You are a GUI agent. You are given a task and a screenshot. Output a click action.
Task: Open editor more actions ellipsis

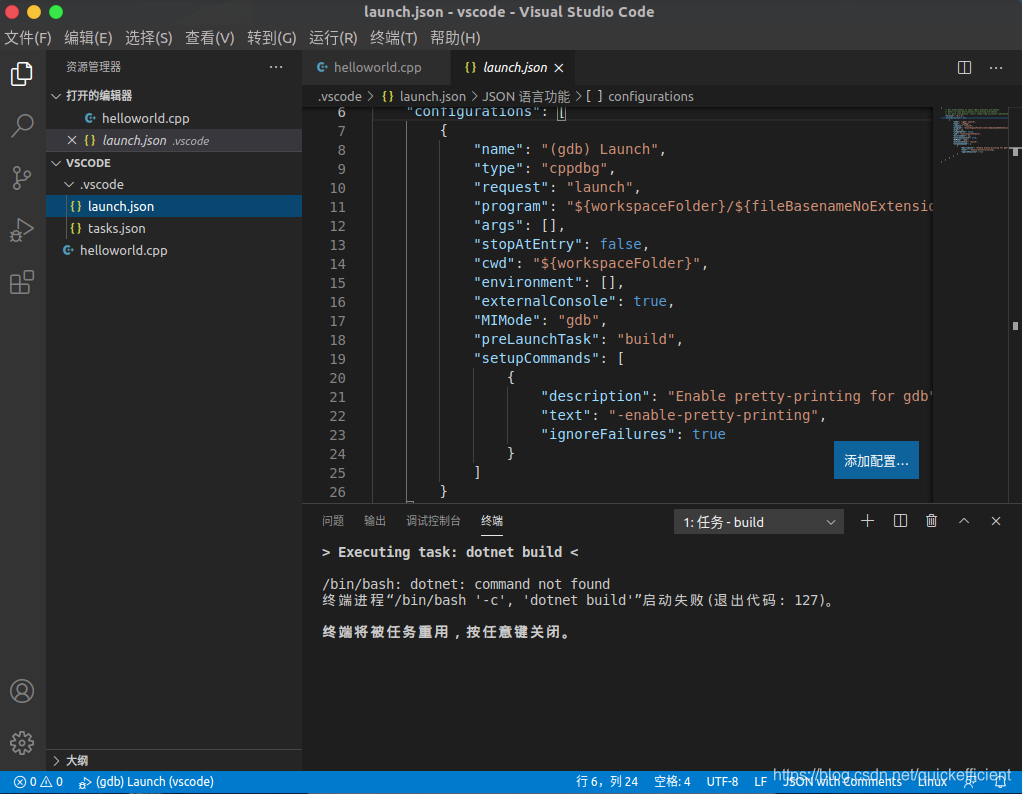pyautogui.click(x=996, y=67)
